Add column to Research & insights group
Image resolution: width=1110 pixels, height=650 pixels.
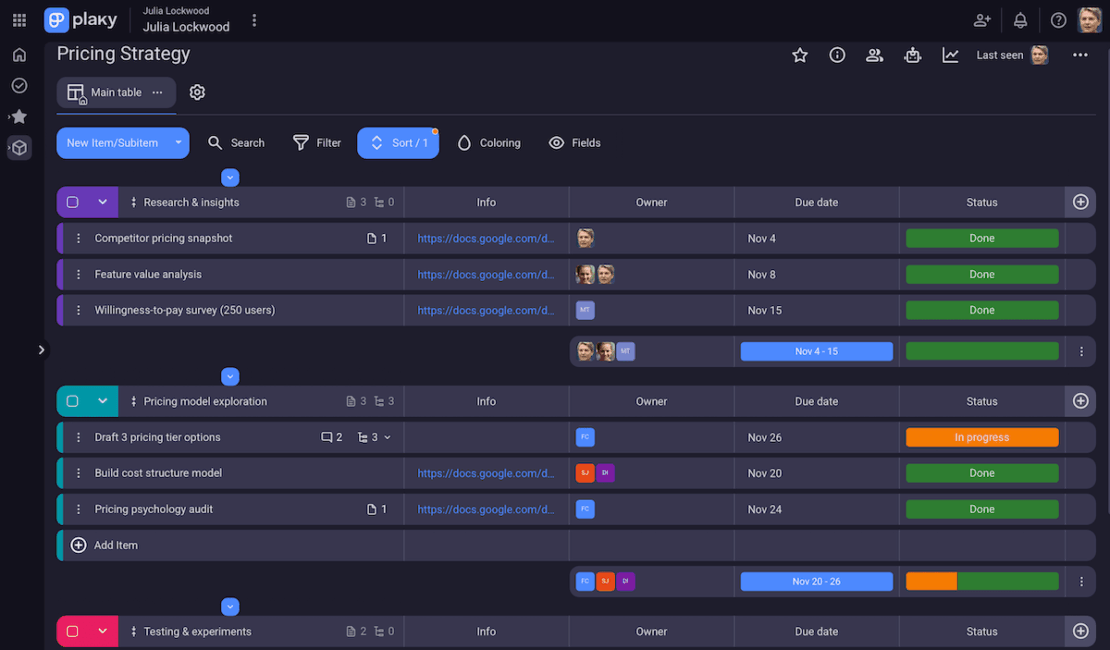click(1080, 202)
